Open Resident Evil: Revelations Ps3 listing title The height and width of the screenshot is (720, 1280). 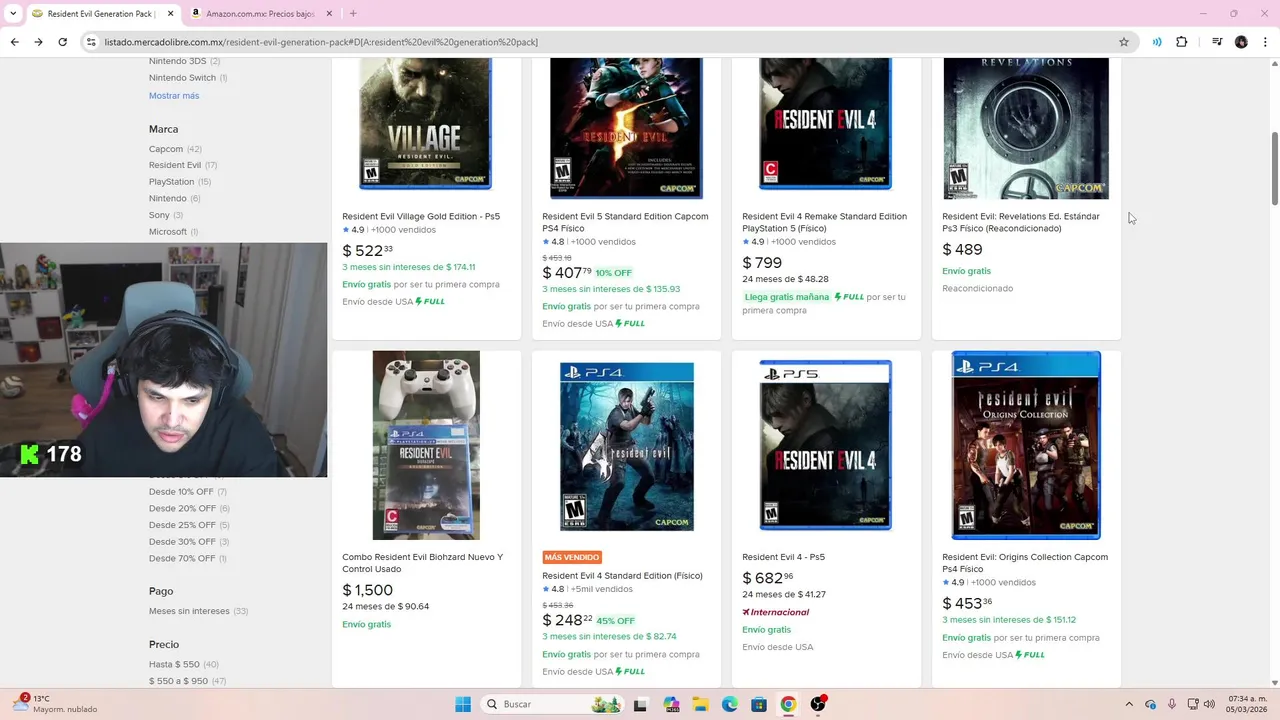click(1021, 222)
